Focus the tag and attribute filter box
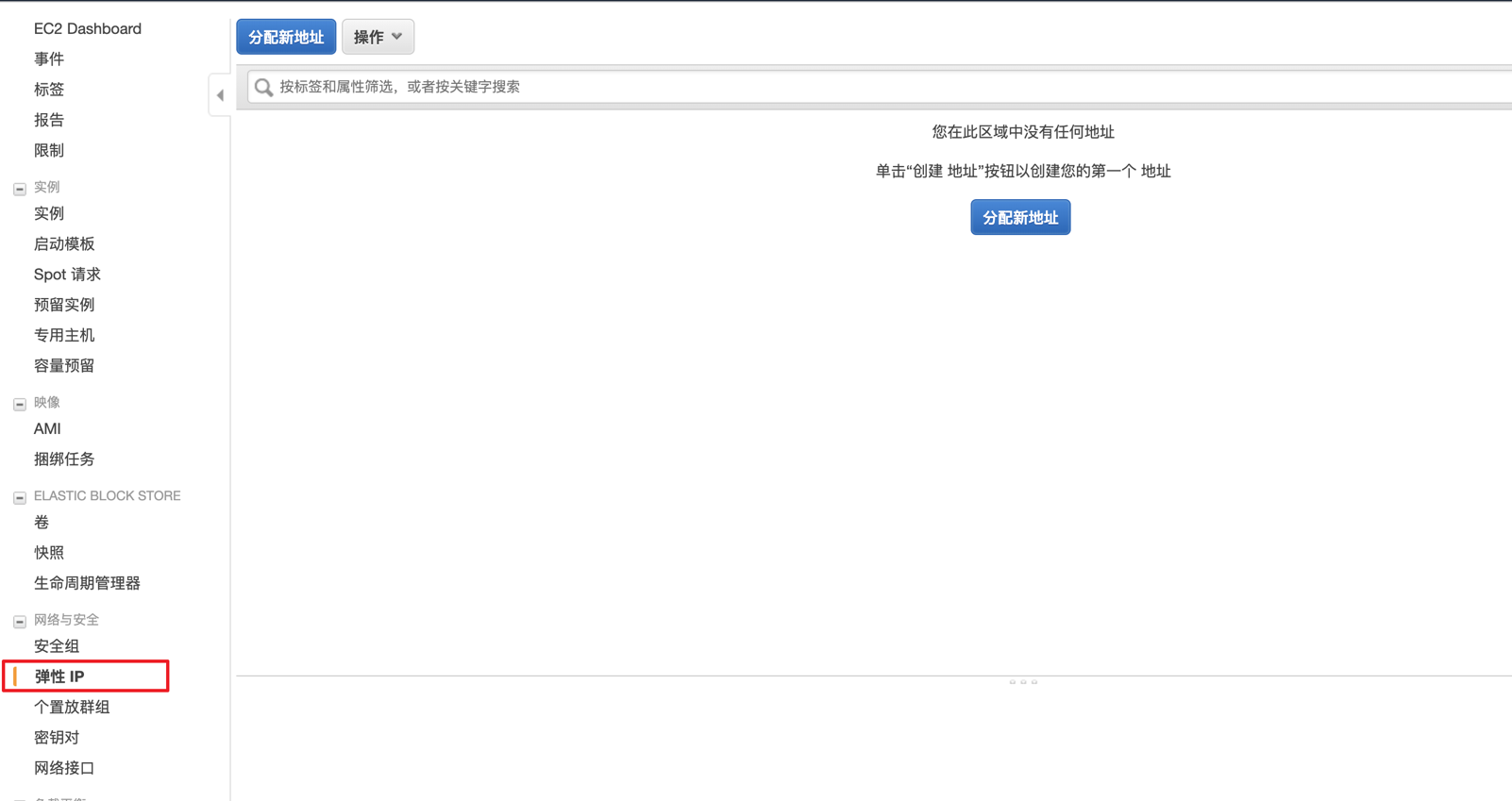 pos(849,87)
